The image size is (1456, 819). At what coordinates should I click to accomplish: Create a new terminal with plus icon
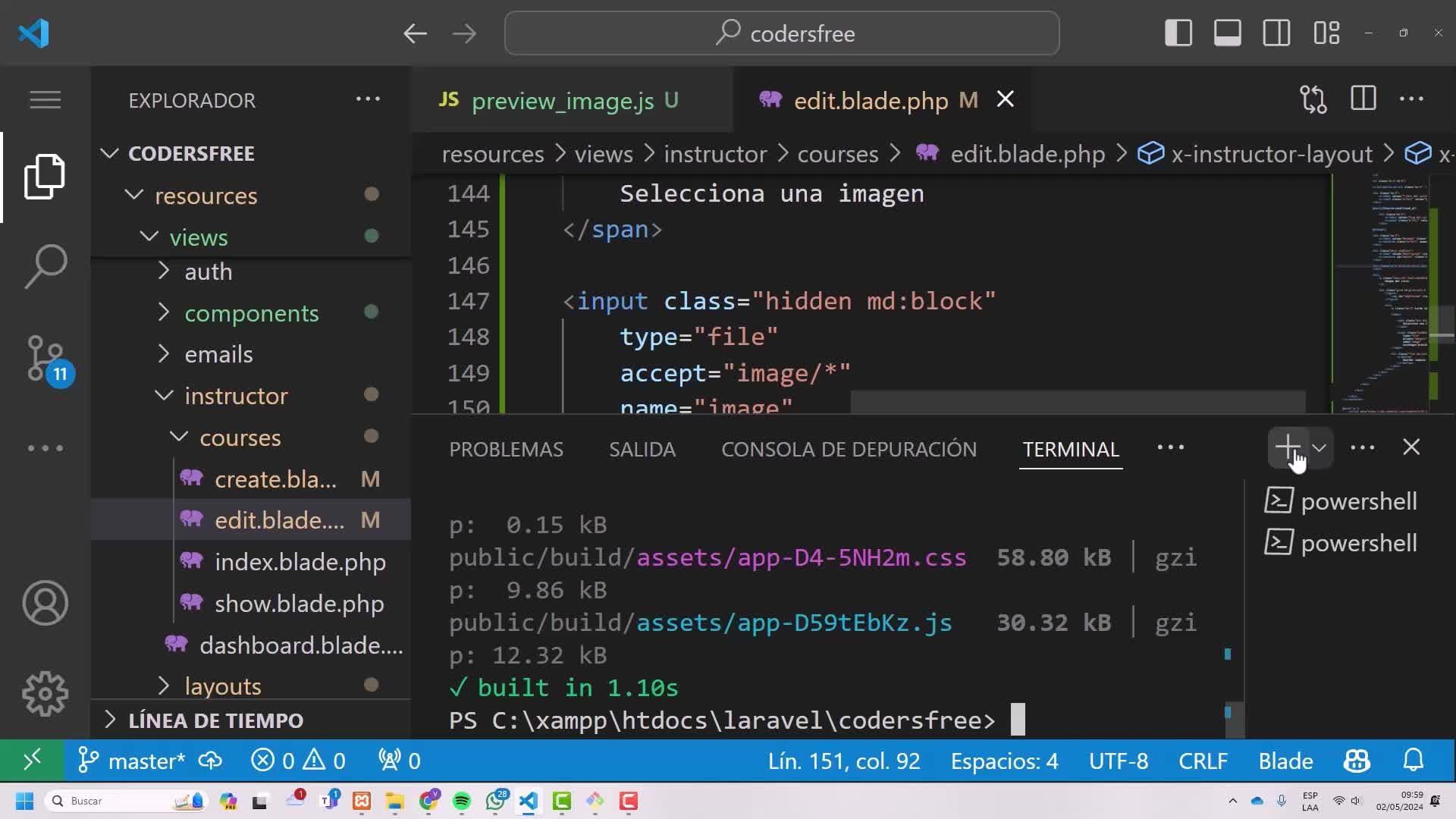coord(1287,447)
